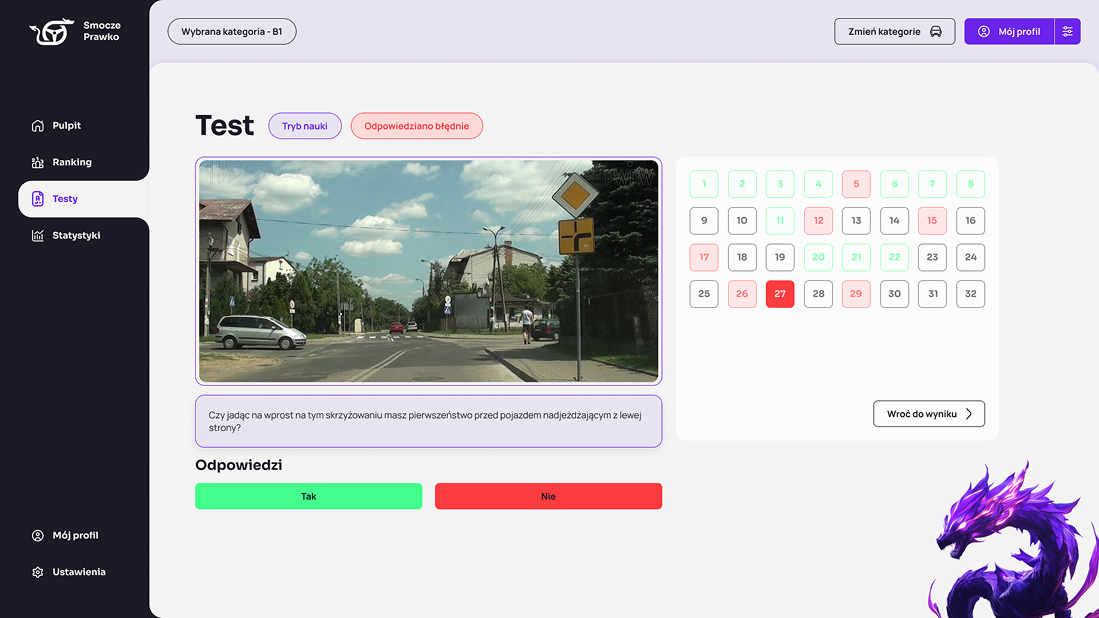Click the Statystyki chart icon
1099x618 pixels.
point(38,236)
